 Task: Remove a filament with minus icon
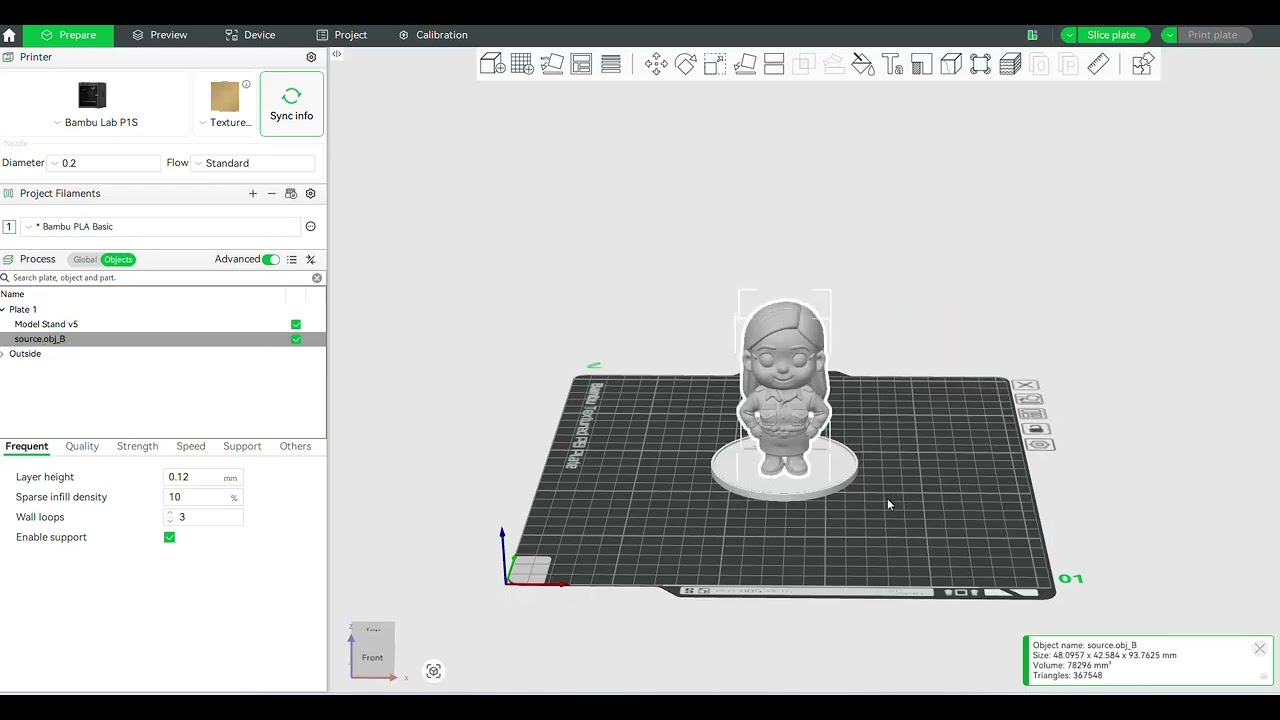tap(271, 193)
